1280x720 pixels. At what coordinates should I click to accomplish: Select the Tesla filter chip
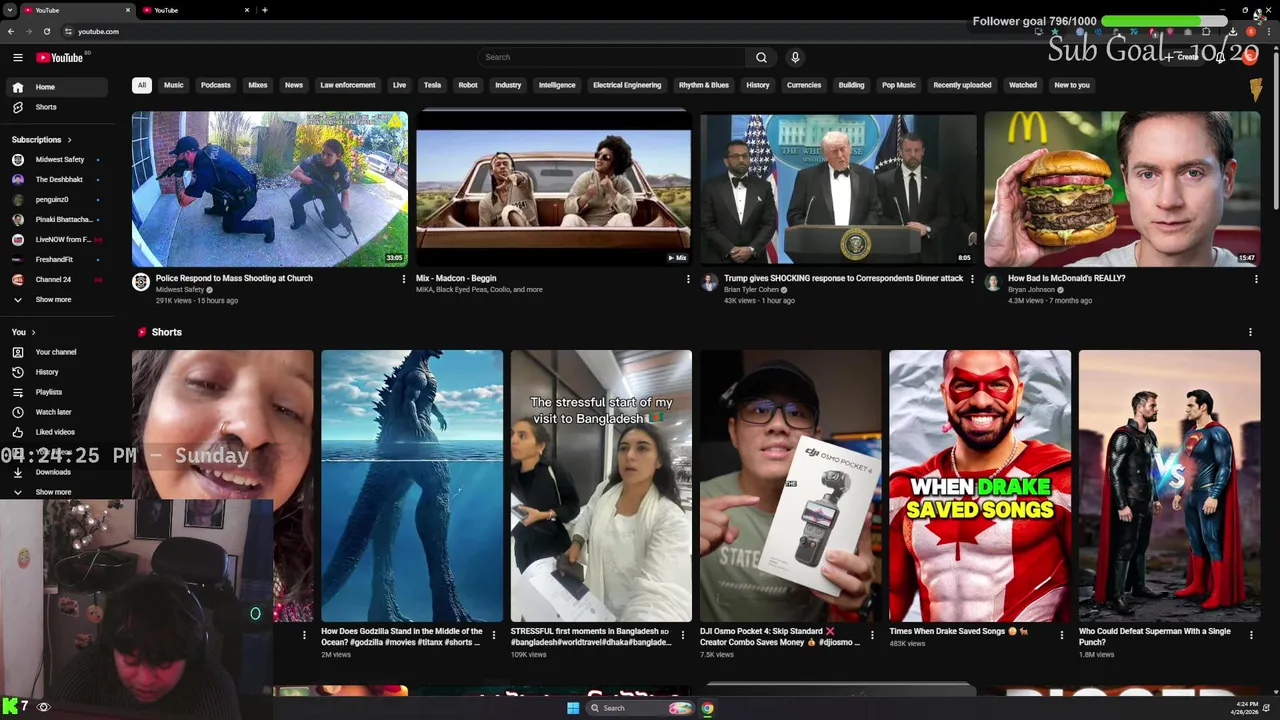tap(432, 85)
